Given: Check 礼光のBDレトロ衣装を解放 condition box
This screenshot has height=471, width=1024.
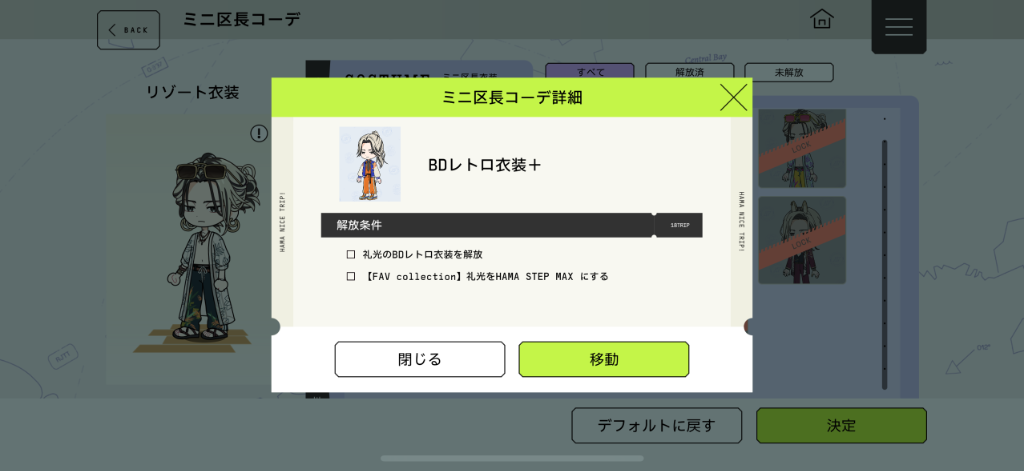Looking at the screenshot, I should (351, 254).
